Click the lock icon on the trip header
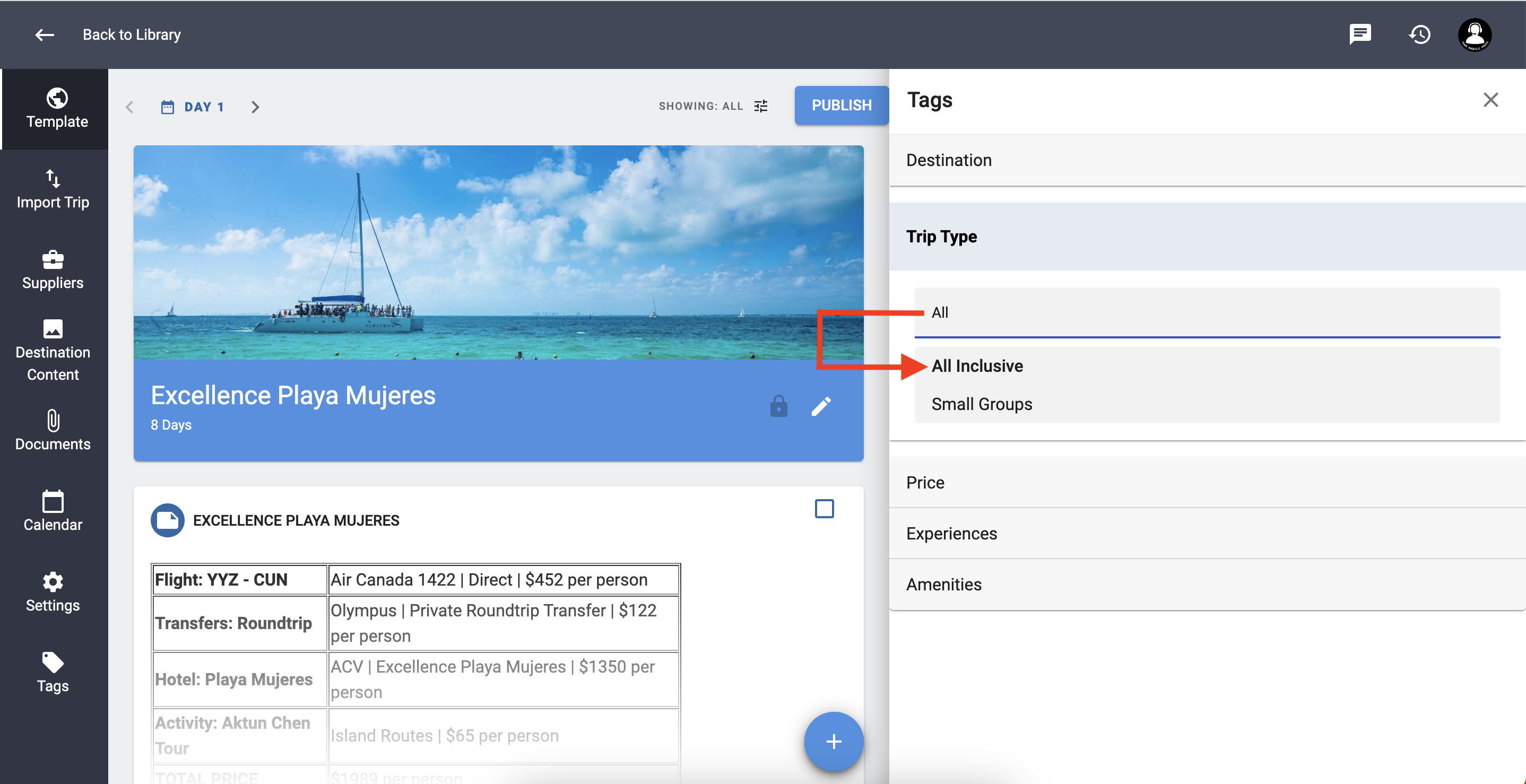 [778, 406]
